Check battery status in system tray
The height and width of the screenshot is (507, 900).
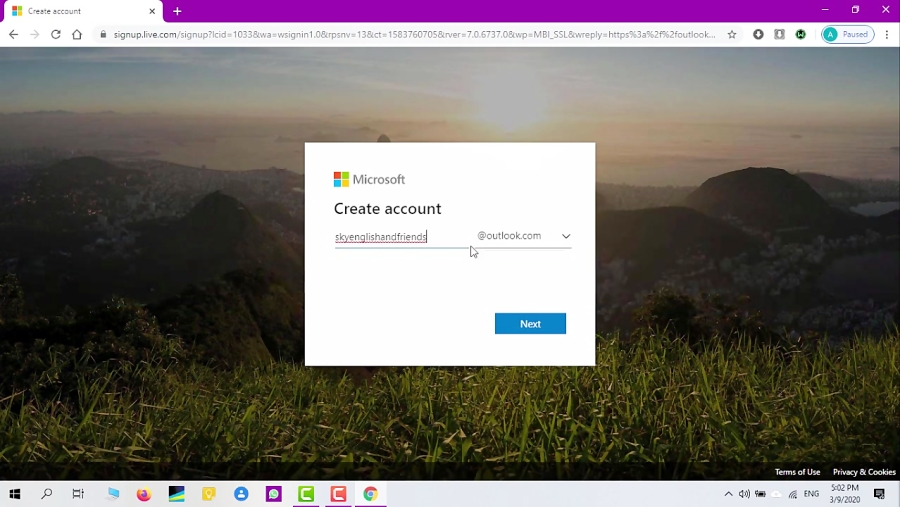[761, 494]
